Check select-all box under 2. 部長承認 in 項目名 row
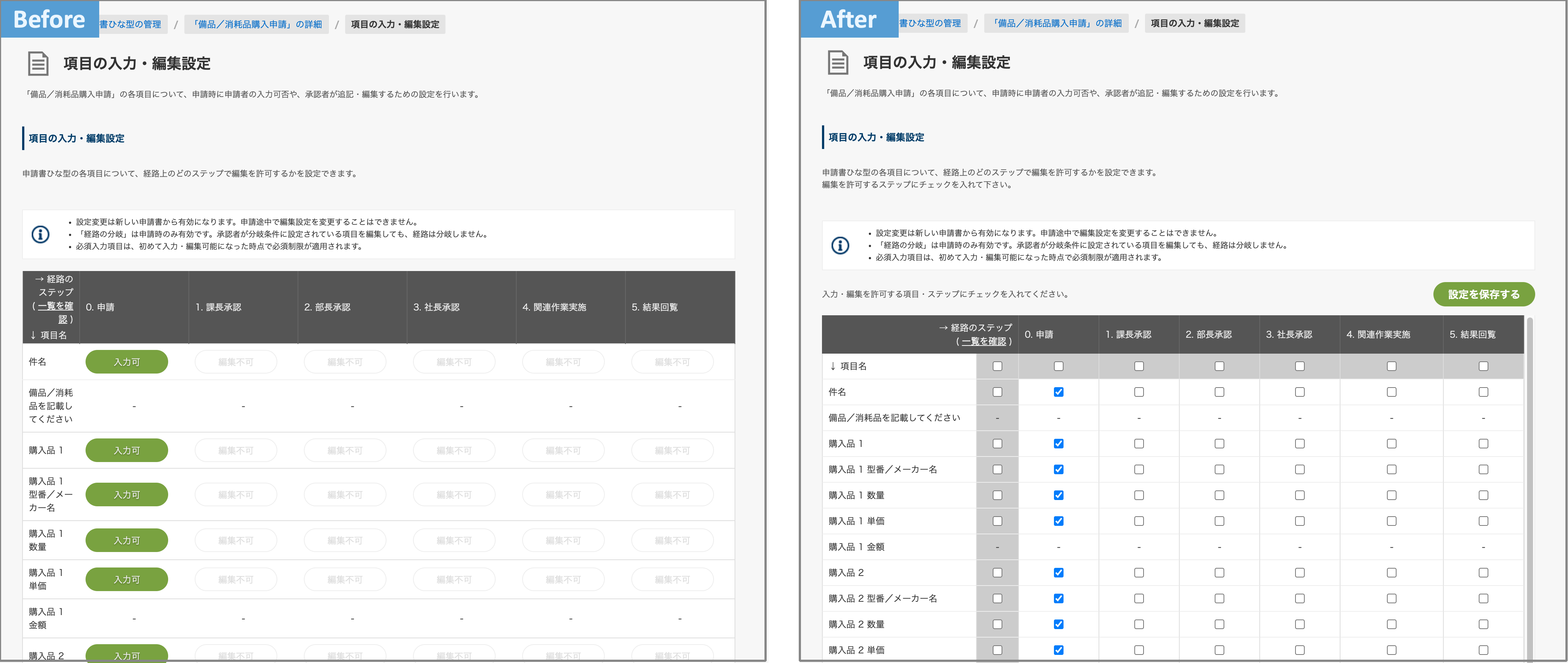Viewport: 1568px width, 663px height. click(1219, 366)
